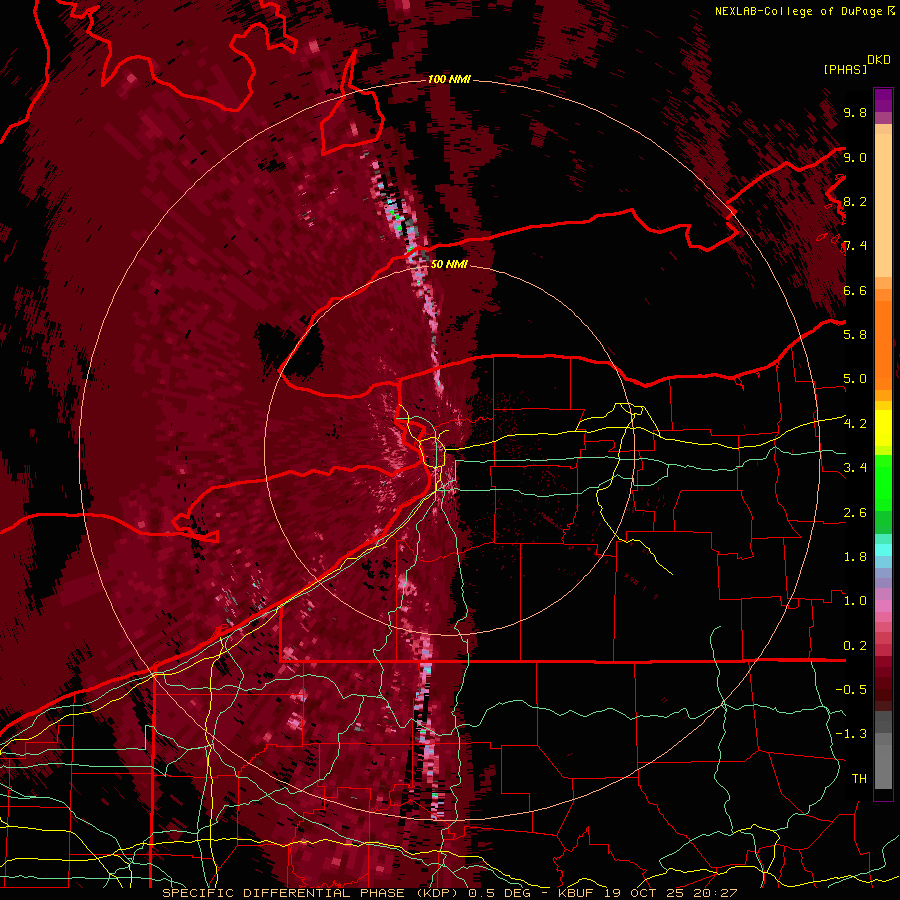Image resolution: width=900 pixels, height=900 pixels.
Task: Click the 5.8 scale label
Action: point(855,335)
